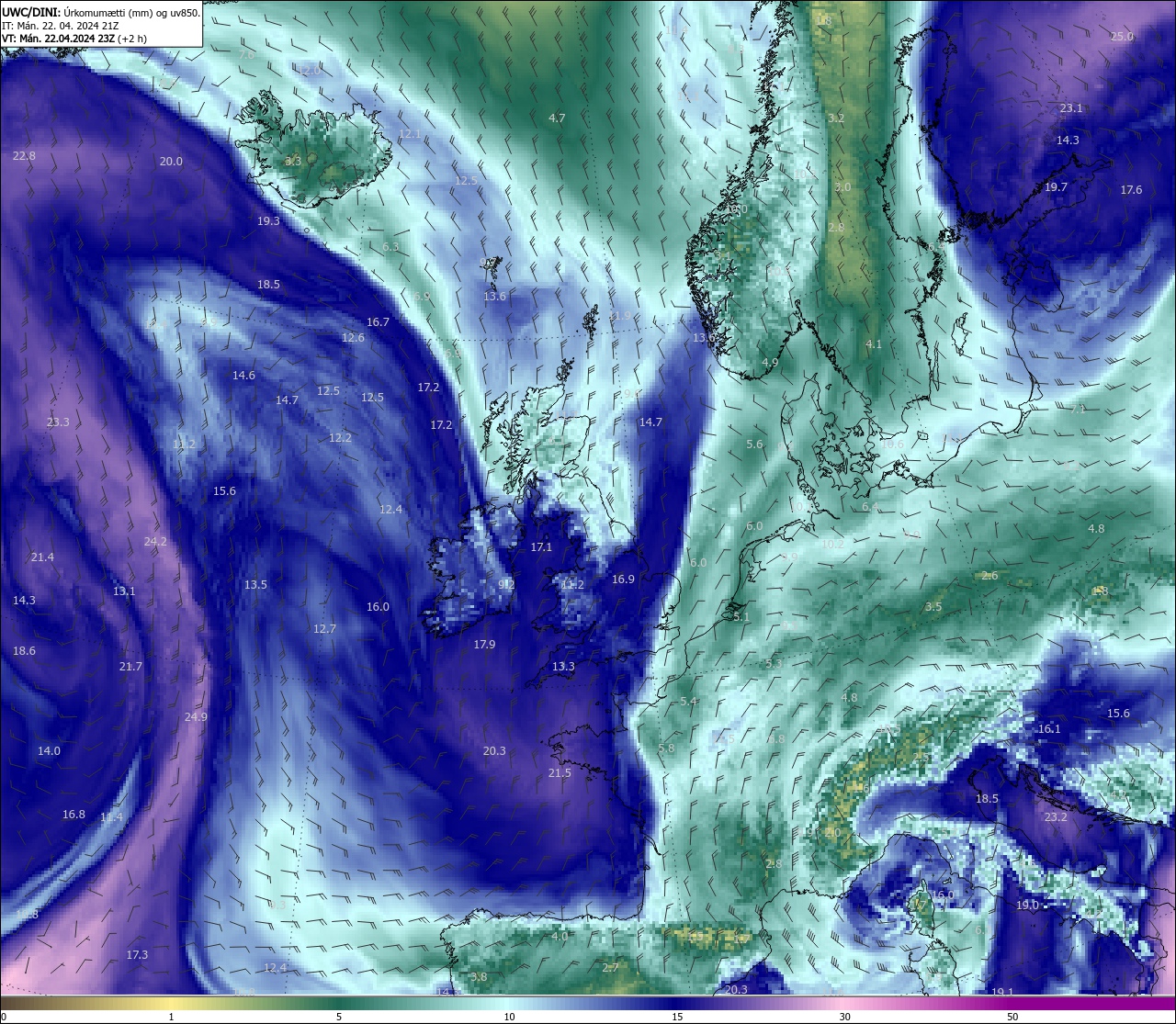Click the map value 16.8
Viewport: 1176px width, 1024px height.
click(x=73, y=815)
